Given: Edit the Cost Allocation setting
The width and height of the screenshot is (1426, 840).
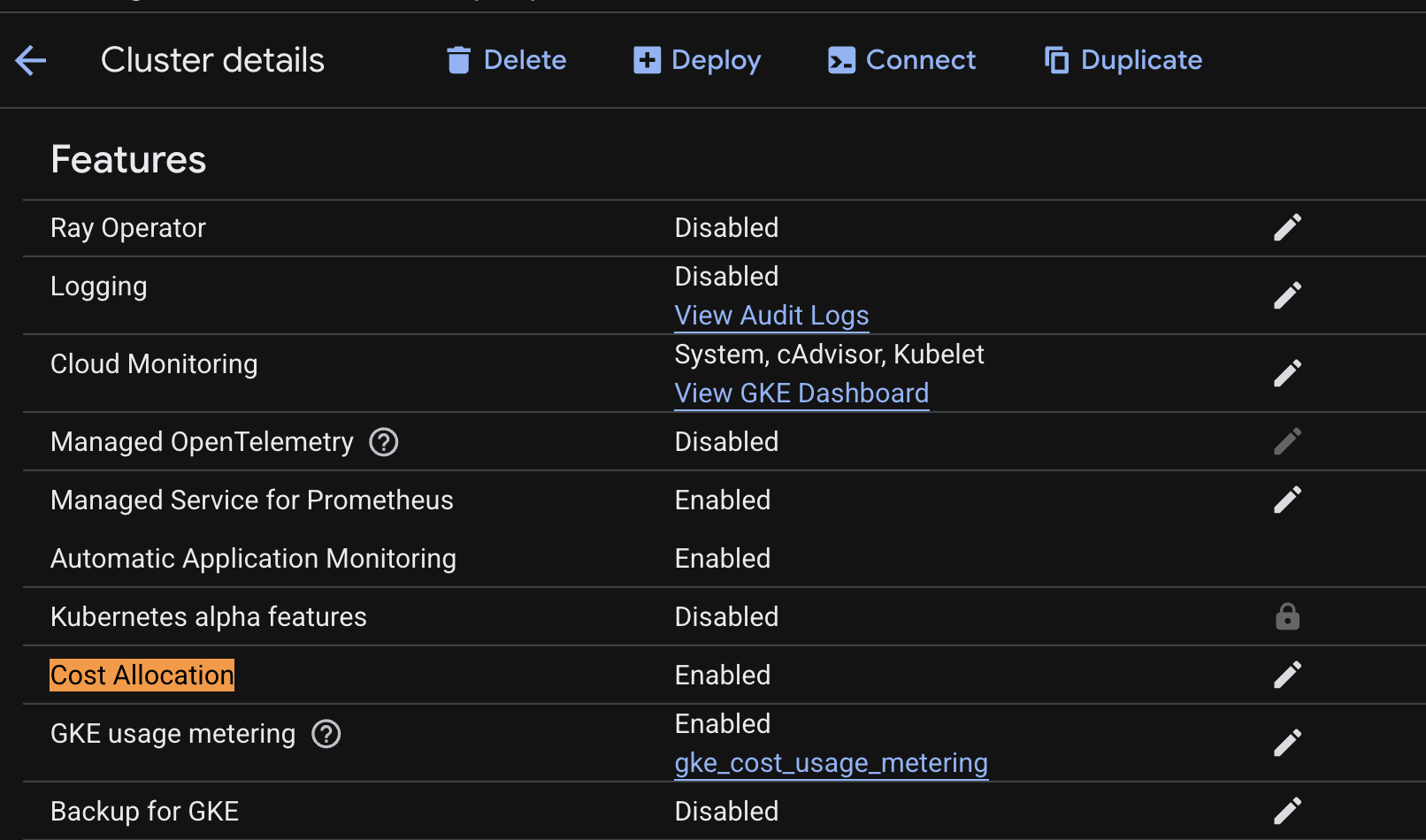Looking at the screenshot, I should pos(1287,675).
